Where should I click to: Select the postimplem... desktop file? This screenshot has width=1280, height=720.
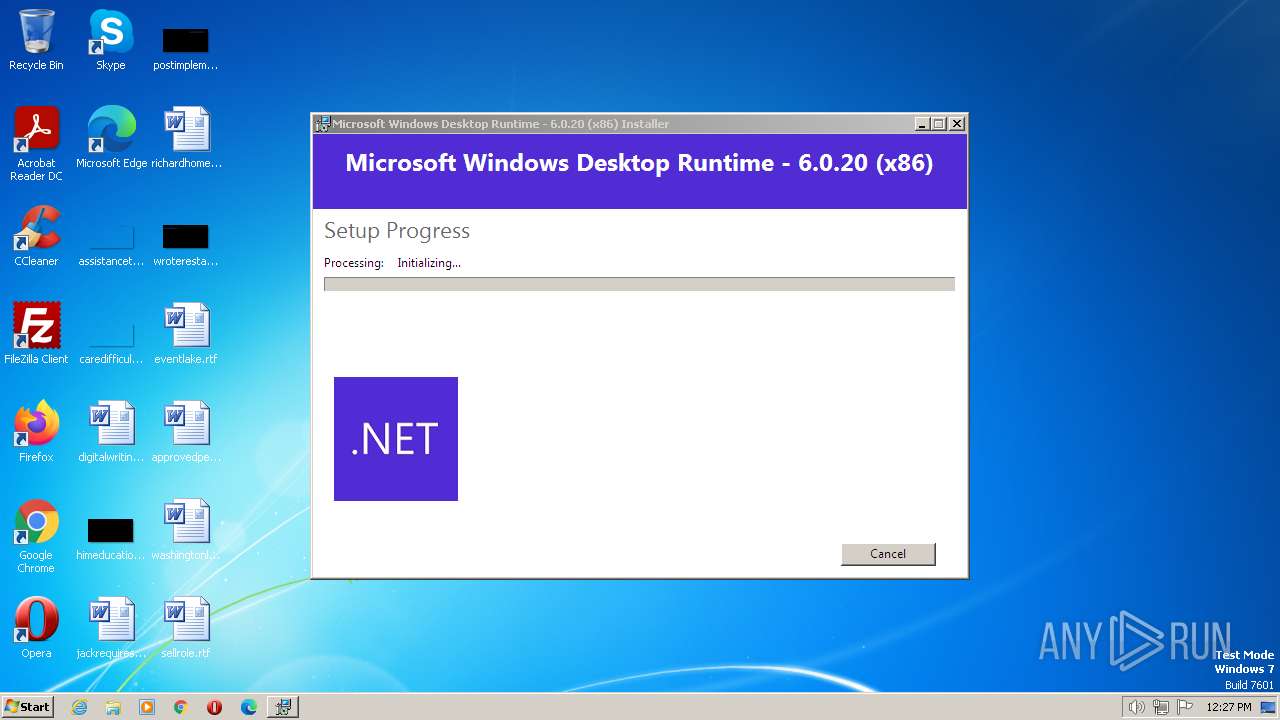[186, 48]
